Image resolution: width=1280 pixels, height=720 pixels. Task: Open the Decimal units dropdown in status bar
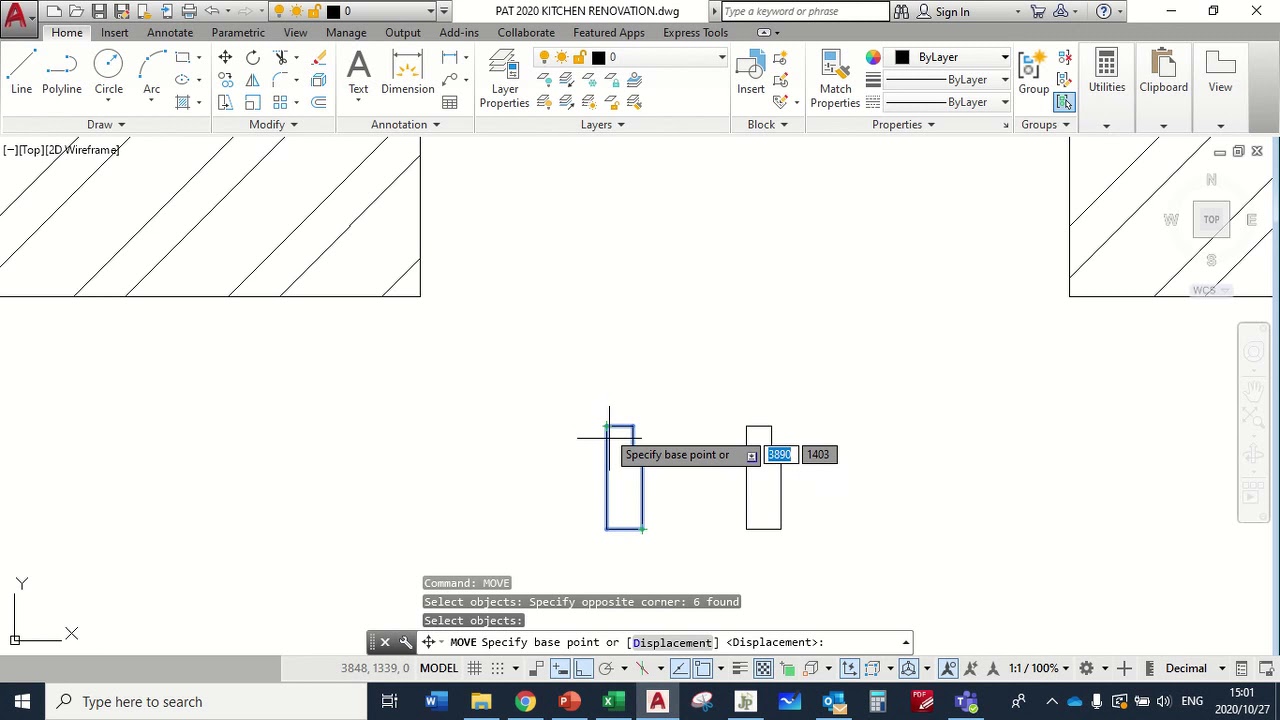click(1195, 668)
